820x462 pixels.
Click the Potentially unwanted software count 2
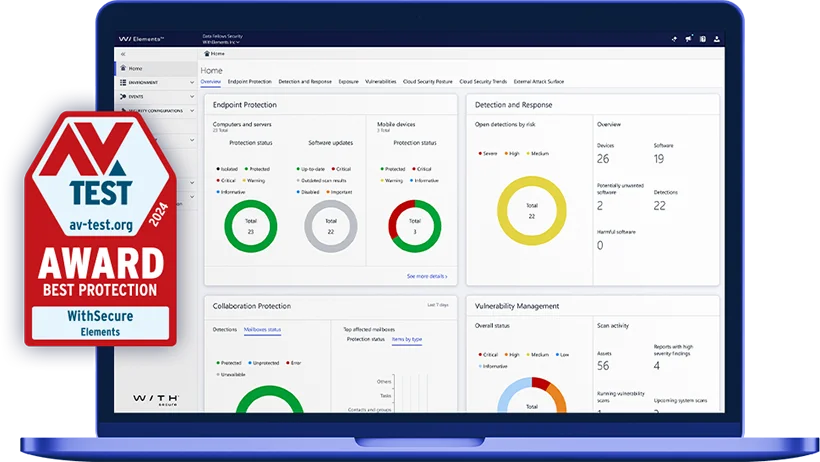(x=600, y=206)
